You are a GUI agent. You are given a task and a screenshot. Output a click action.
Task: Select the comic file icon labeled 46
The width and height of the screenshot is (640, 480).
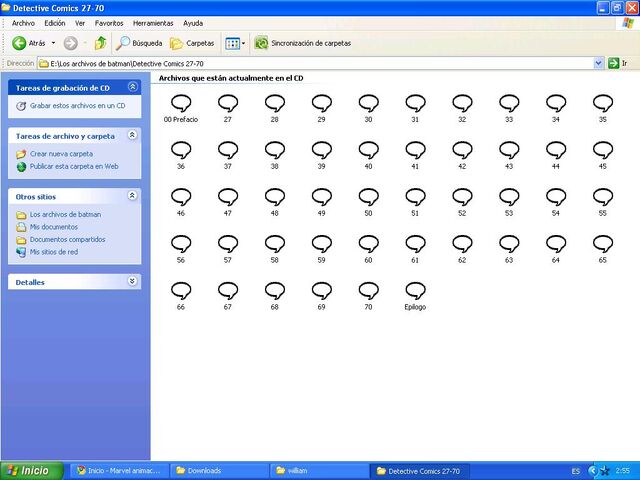[x=181, y=197]
